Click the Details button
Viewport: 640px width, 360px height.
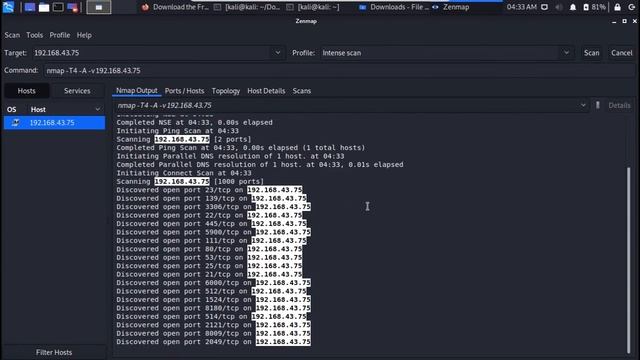[619, 105]
